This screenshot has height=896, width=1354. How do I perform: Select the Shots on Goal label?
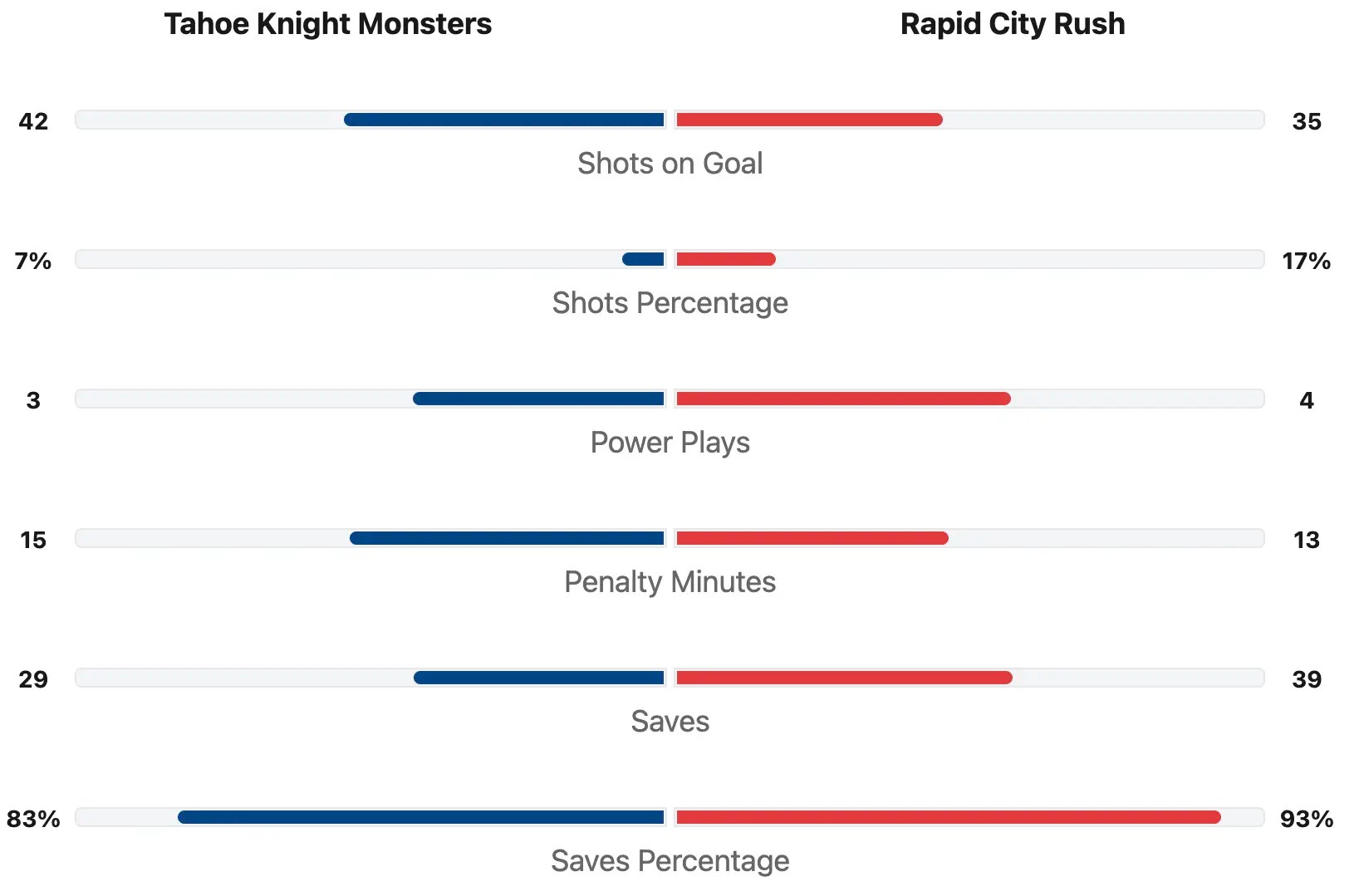670,164
